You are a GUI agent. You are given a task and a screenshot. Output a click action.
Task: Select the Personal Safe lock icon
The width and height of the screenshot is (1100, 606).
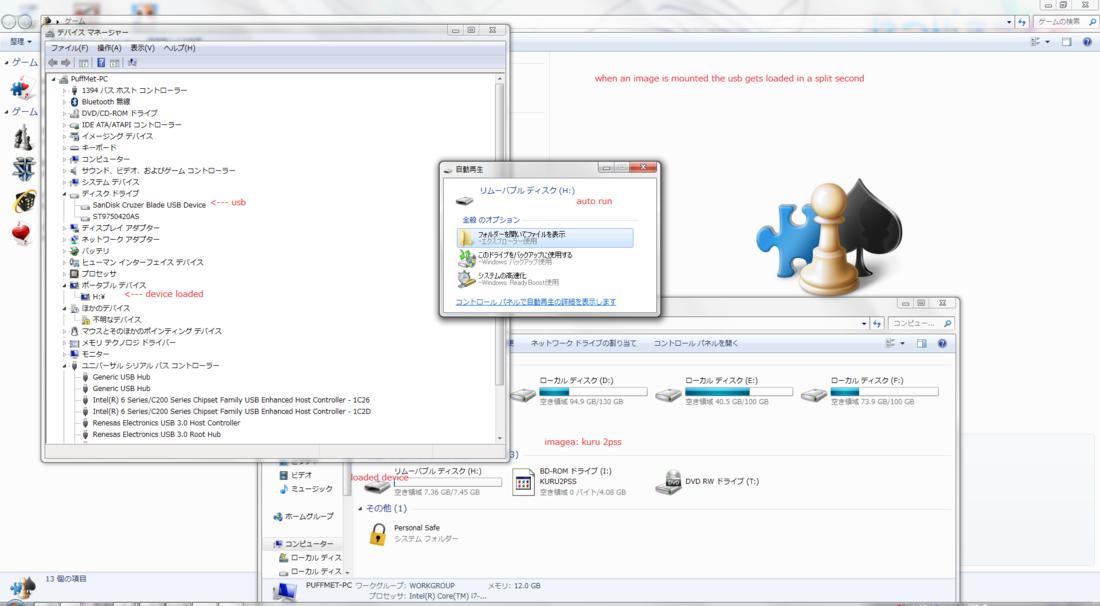coord(377,533)
